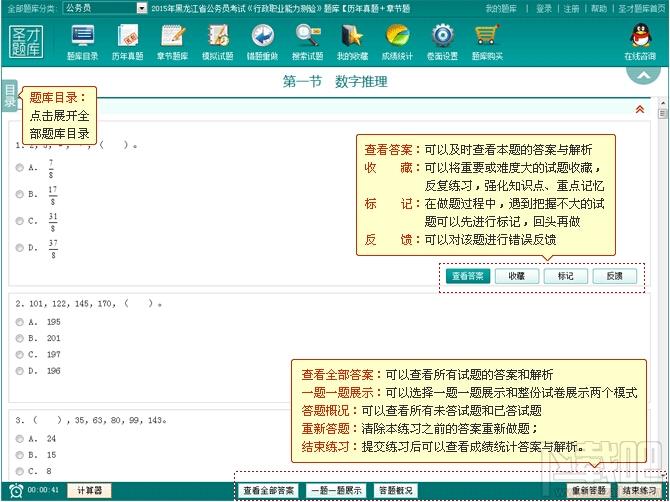Go to 圣才题库首页 link
Viewport: 670px width, 502px height.
(641, 9)
